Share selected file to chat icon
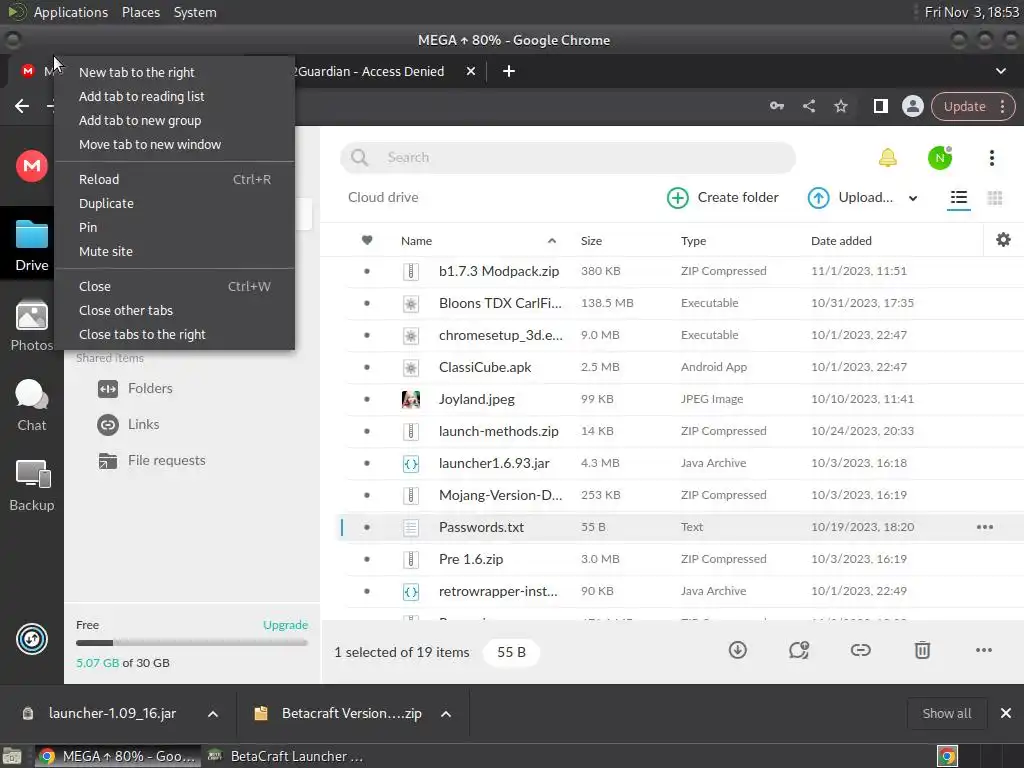The height and width of the screenshot is (768, 1024). (x=799, y=650)
